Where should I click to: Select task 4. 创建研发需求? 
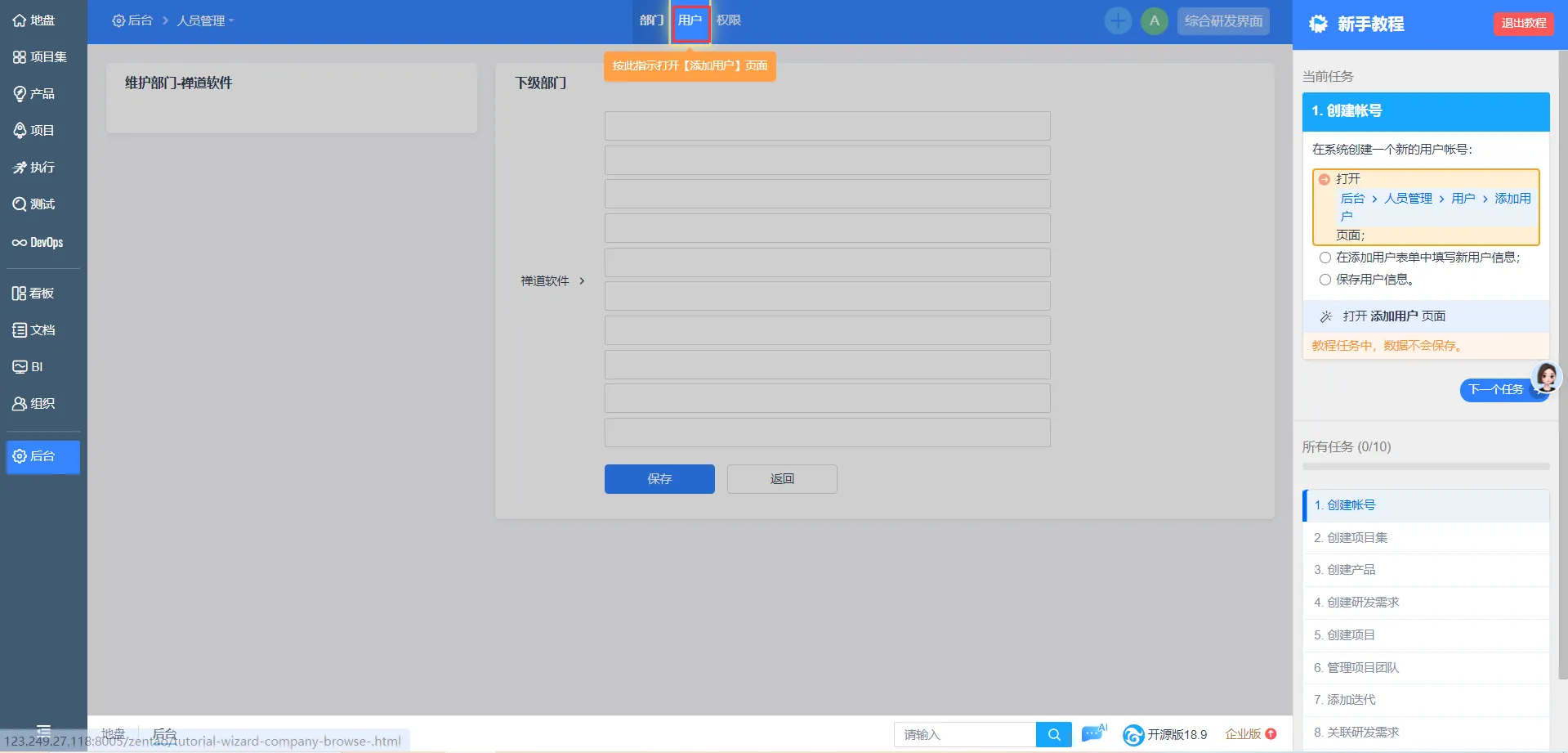(x=1426, y=603)
